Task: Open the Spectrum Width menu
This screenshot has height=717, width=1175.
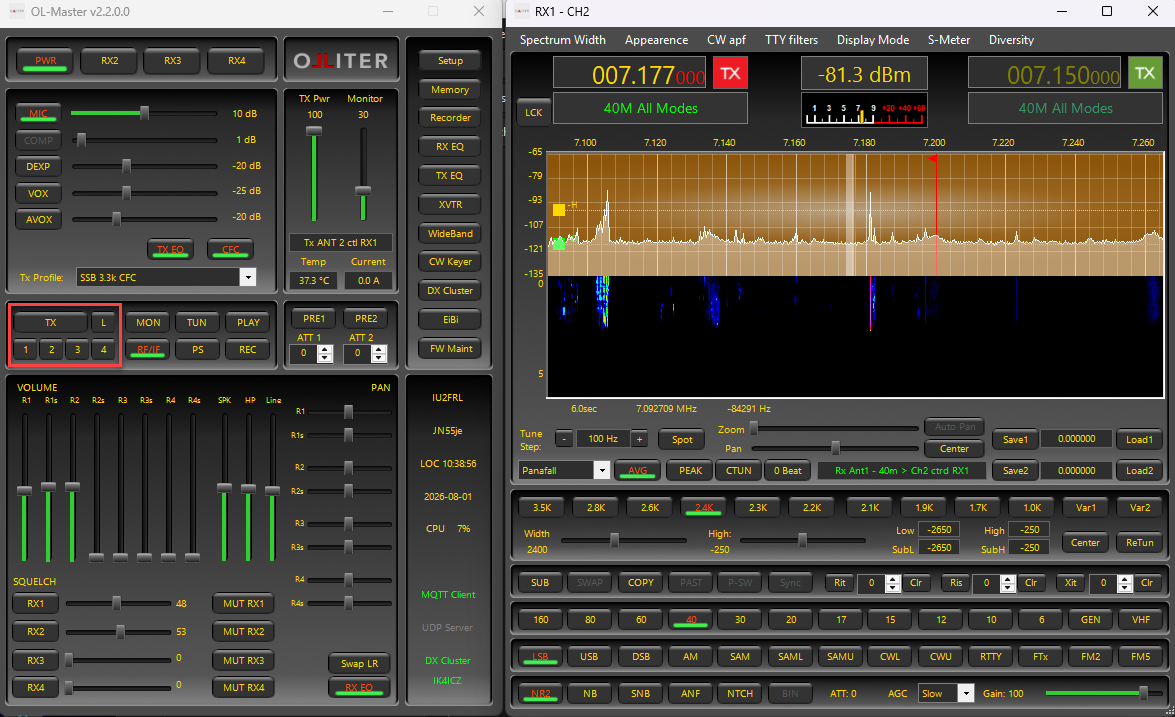Action: point(563,40)
